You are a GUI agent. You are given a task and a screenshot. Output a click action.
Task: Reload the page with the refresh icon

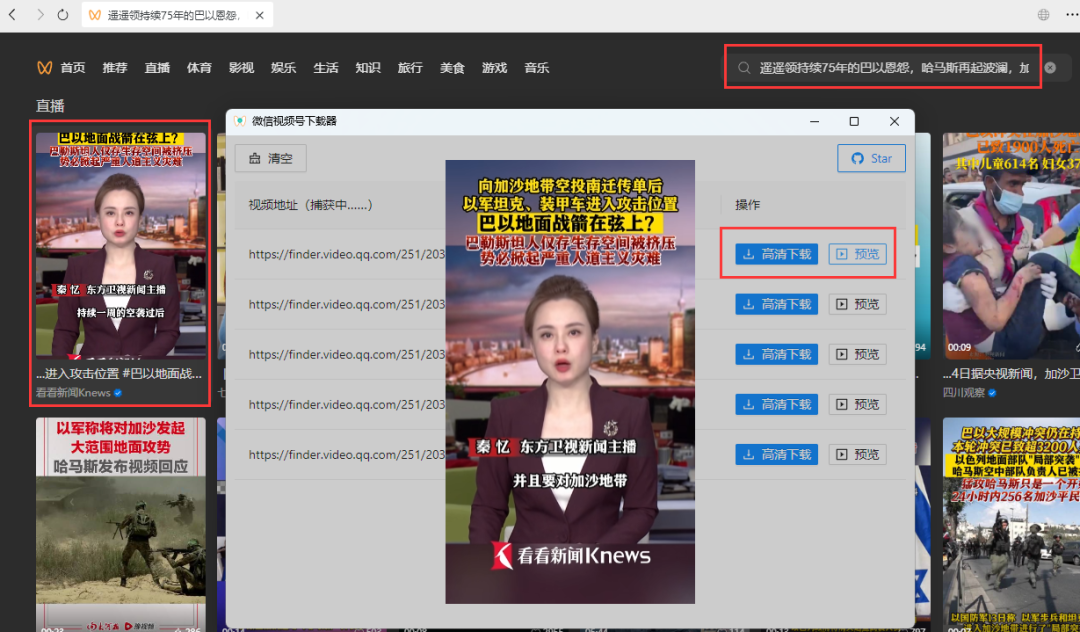(x=63, y=14)
